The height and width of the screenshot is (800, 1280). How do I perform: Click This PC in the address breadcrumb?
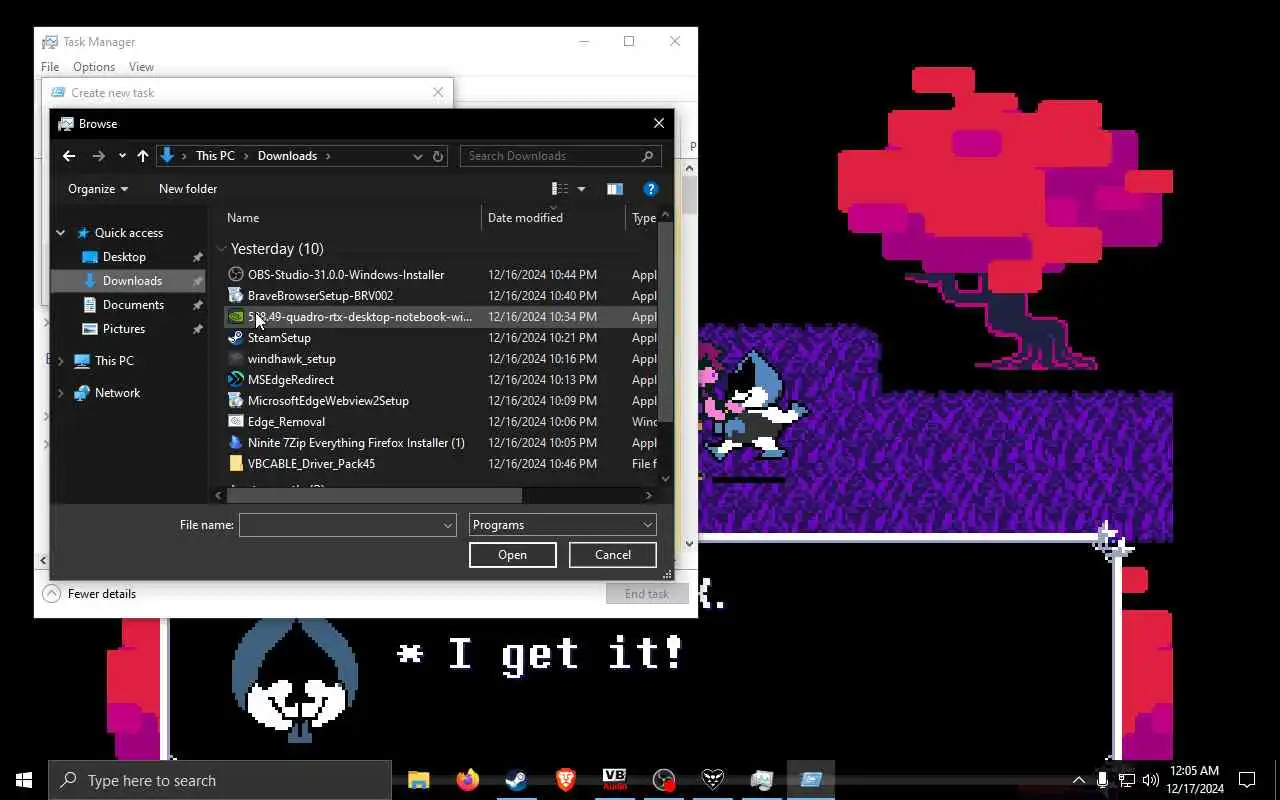(x=215, y=156)
